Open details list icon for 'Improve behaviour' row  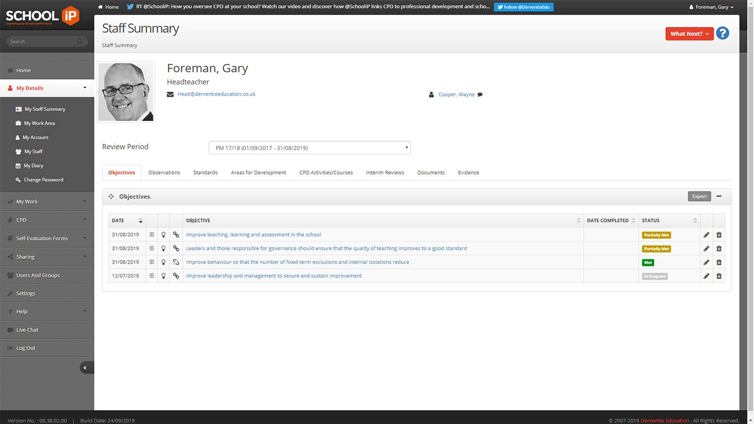[151, 262]
